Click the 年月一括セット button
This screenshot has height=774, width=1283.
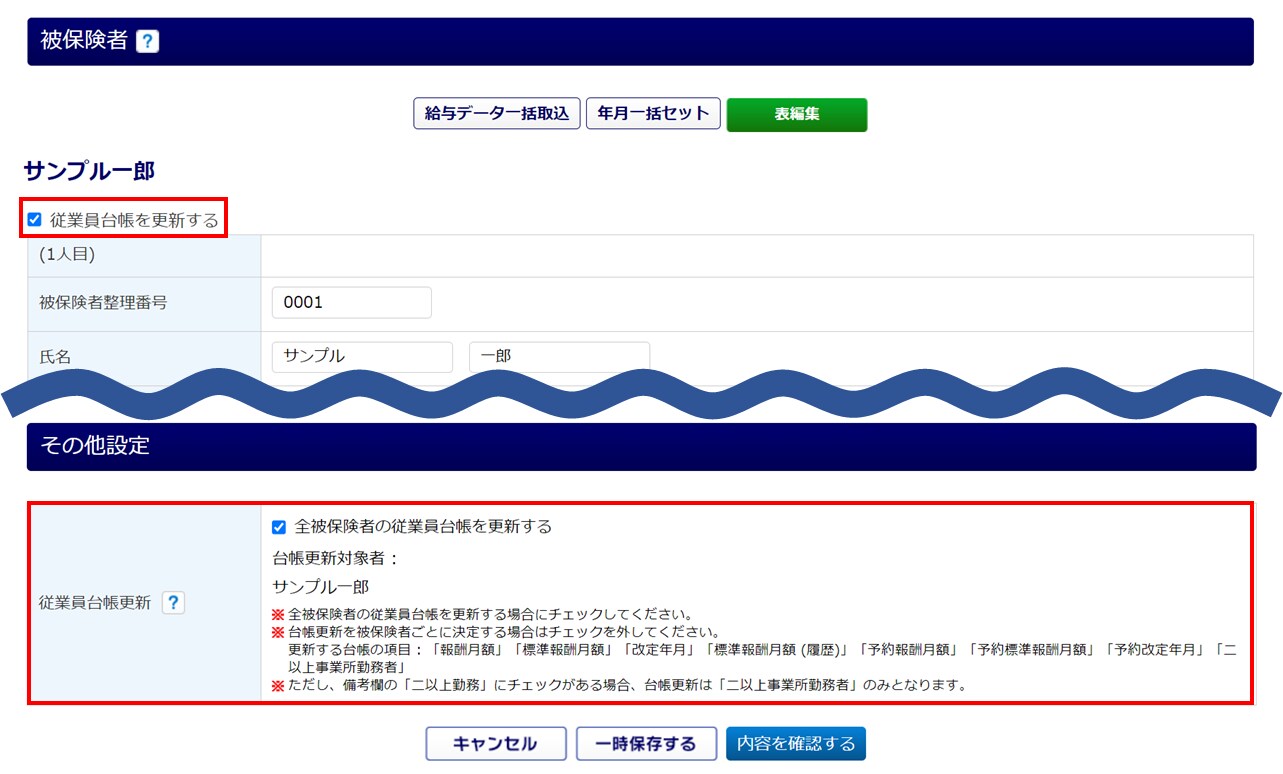pyautogui.click(x=653, y=114)
